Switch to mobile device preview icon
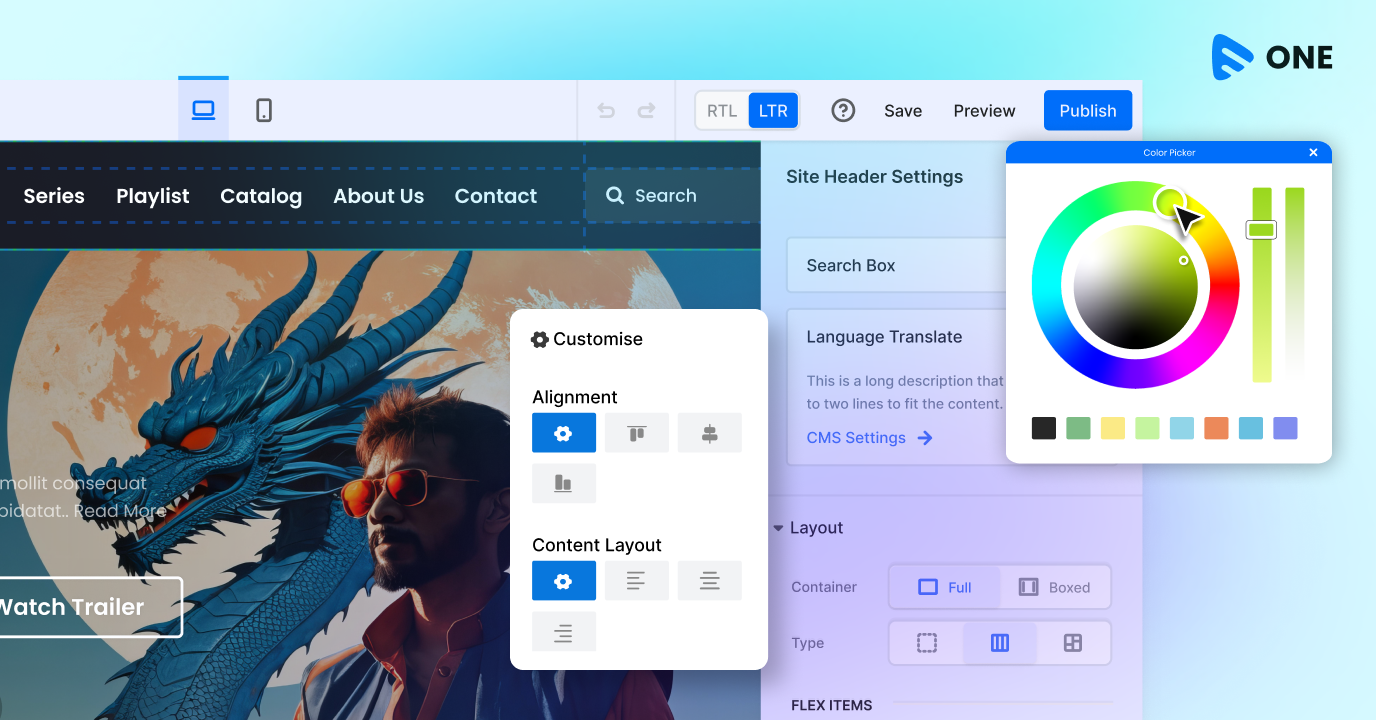The height and width of the screenshot is (720, 1376). pos(264,110)
